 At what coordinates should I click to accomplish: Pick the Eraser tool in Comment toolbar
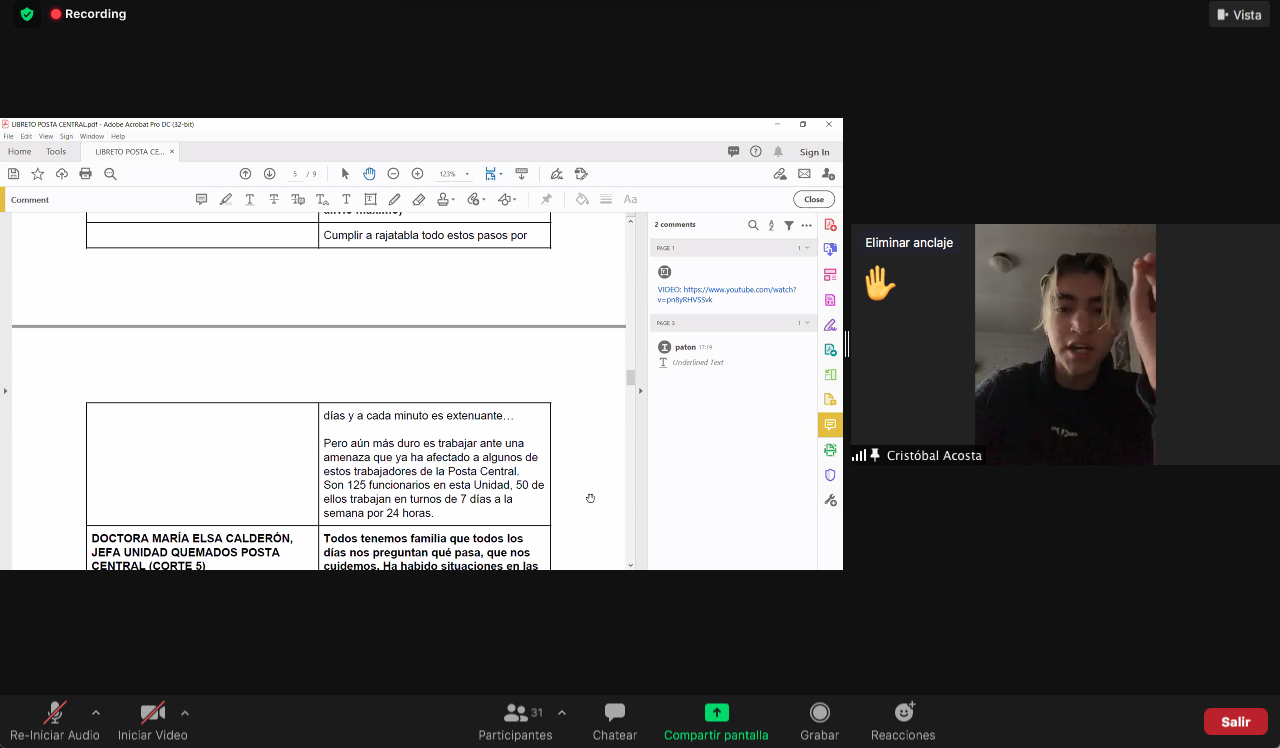(x=418, y=199)
